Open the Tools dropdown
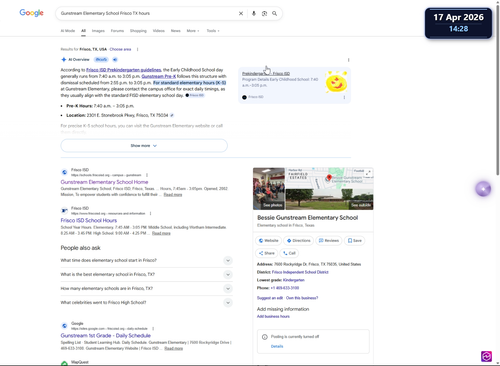 pos(213,31)
